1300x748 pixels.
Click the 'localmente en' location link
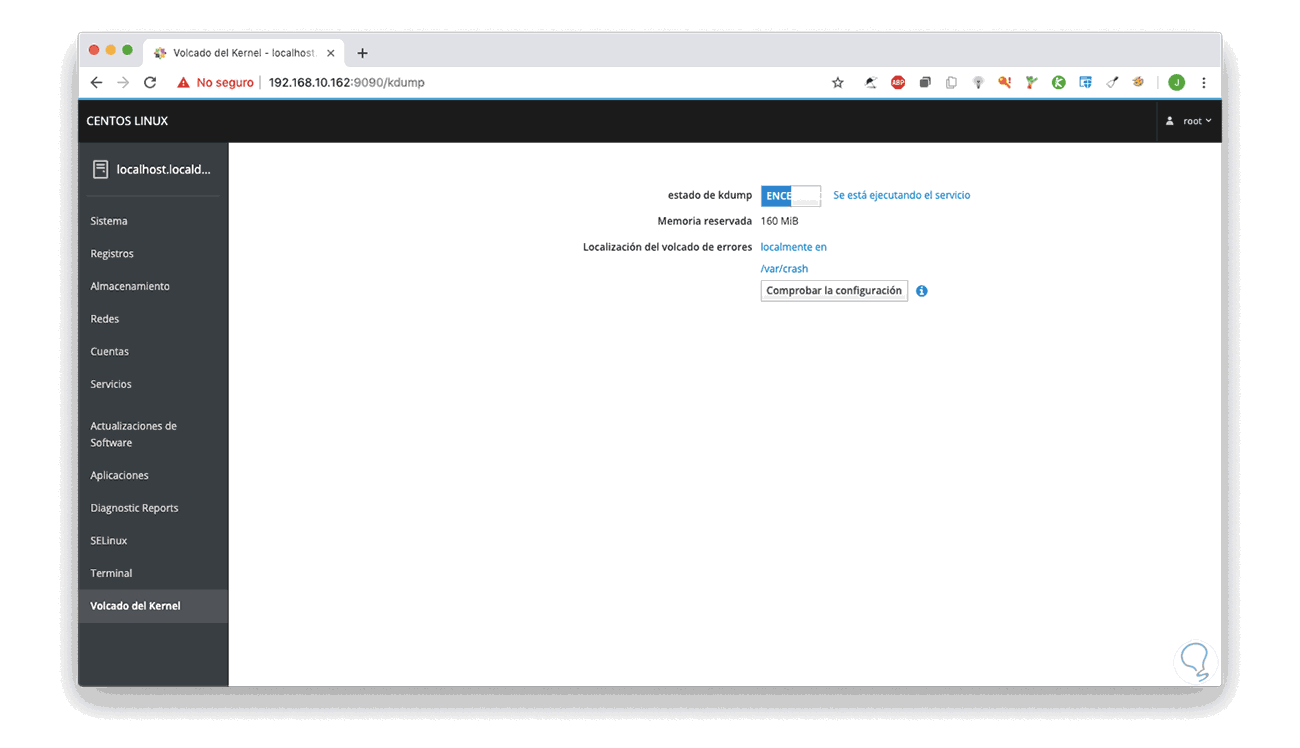[x=793, y=247]
